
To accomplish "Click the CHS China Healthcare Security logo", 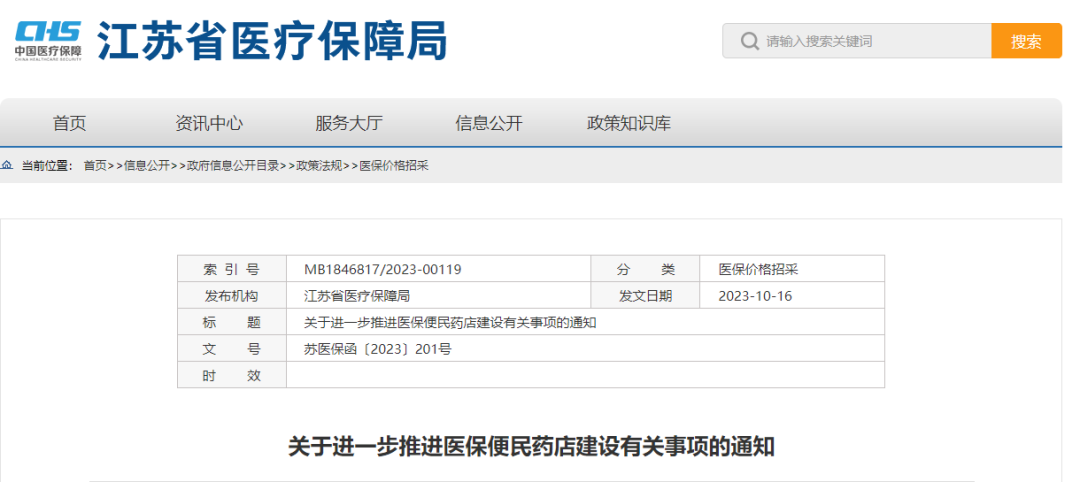I will 48,41.
